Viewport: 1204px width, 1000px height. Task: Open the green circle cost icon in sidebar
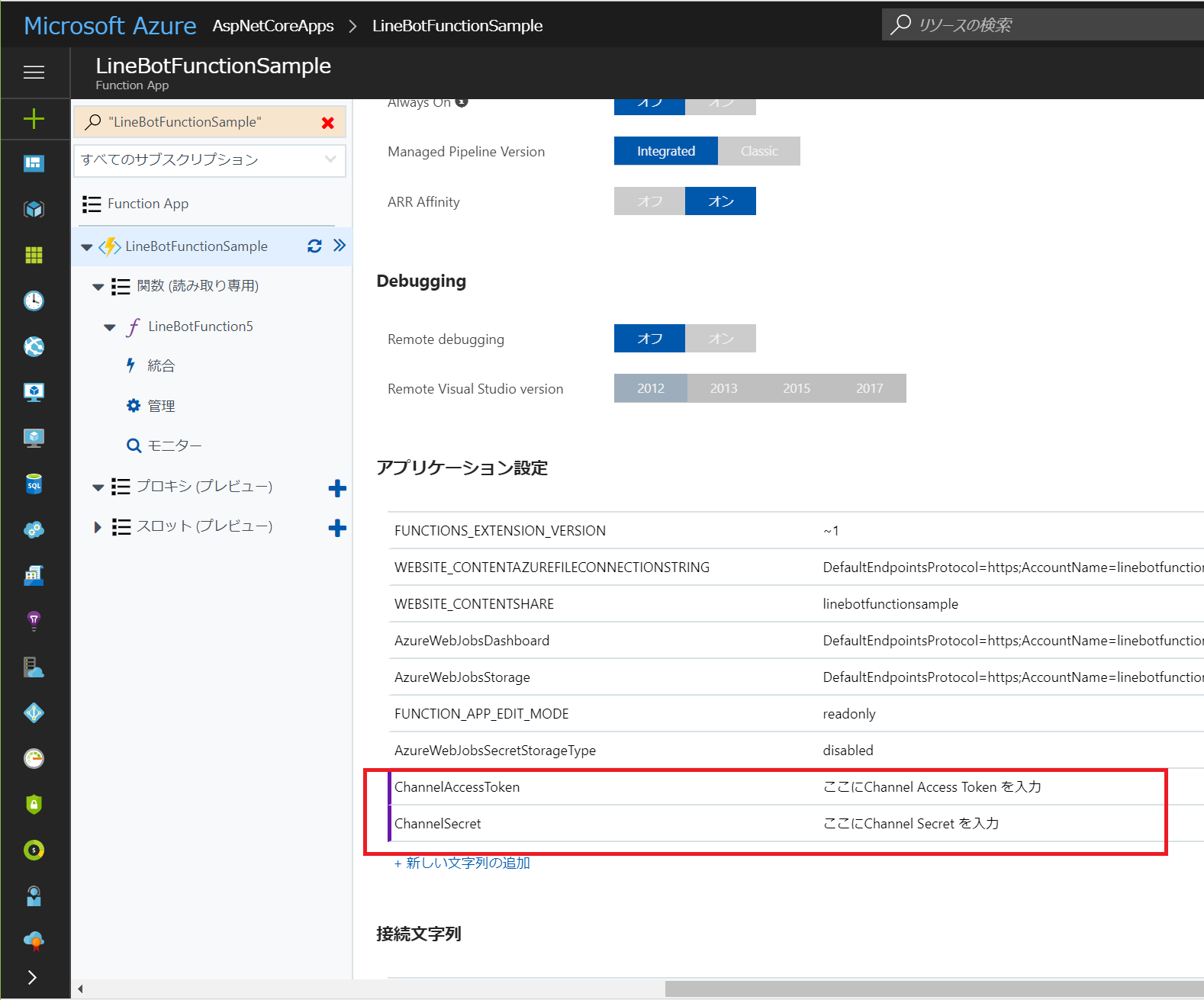click(34, 850)
